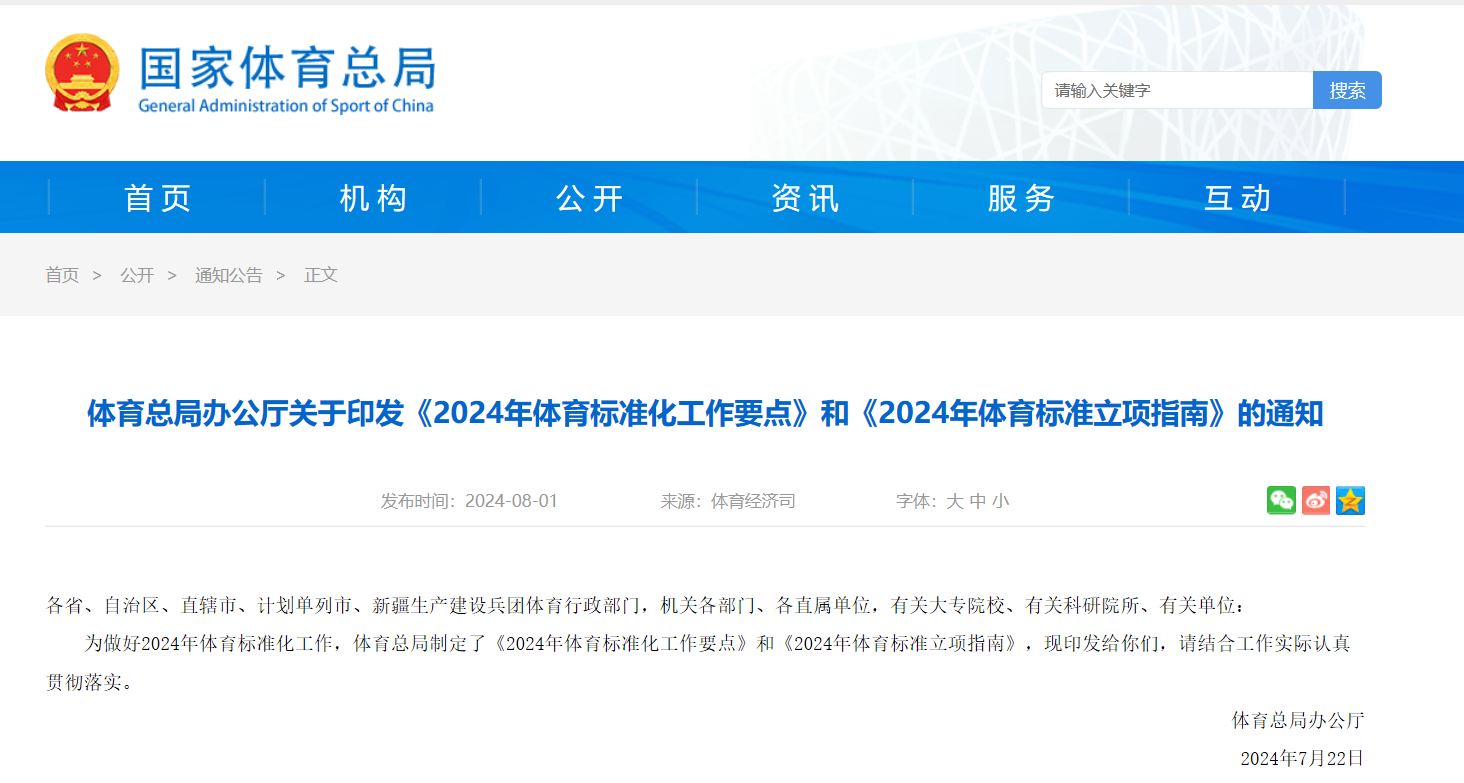Click the 国家体育总局 site title

pos(286,68)
